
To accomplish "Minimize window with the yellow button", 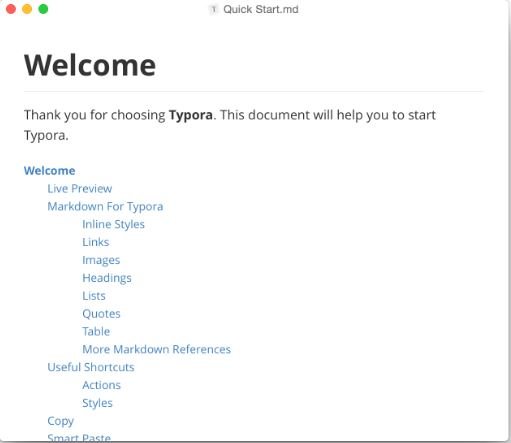I will tap(27, 9).
